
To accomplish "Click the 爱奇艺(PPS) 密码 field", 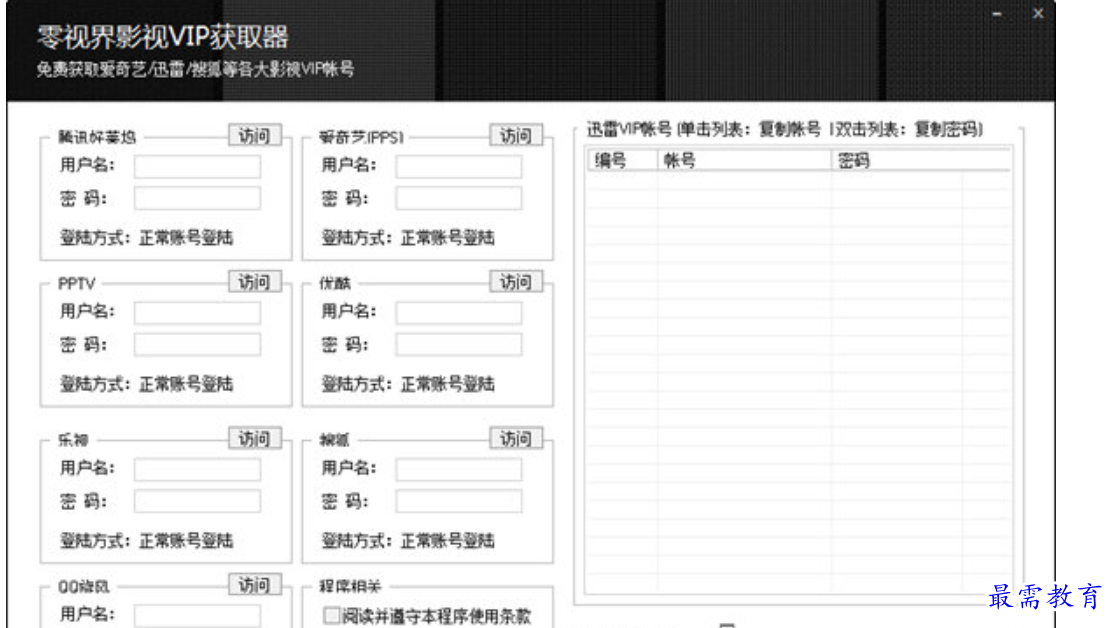I will 459,198.
